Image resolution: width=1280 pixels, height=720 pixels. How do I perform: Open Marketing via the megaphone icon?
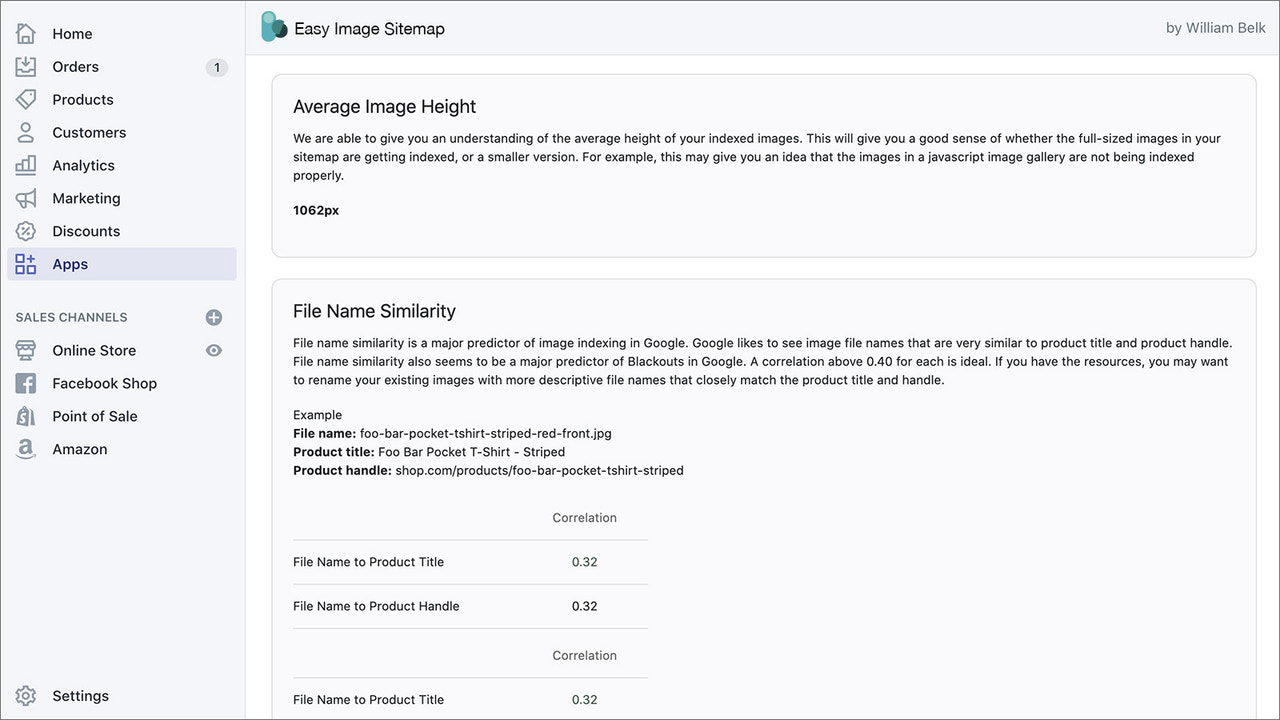point(25,198)
